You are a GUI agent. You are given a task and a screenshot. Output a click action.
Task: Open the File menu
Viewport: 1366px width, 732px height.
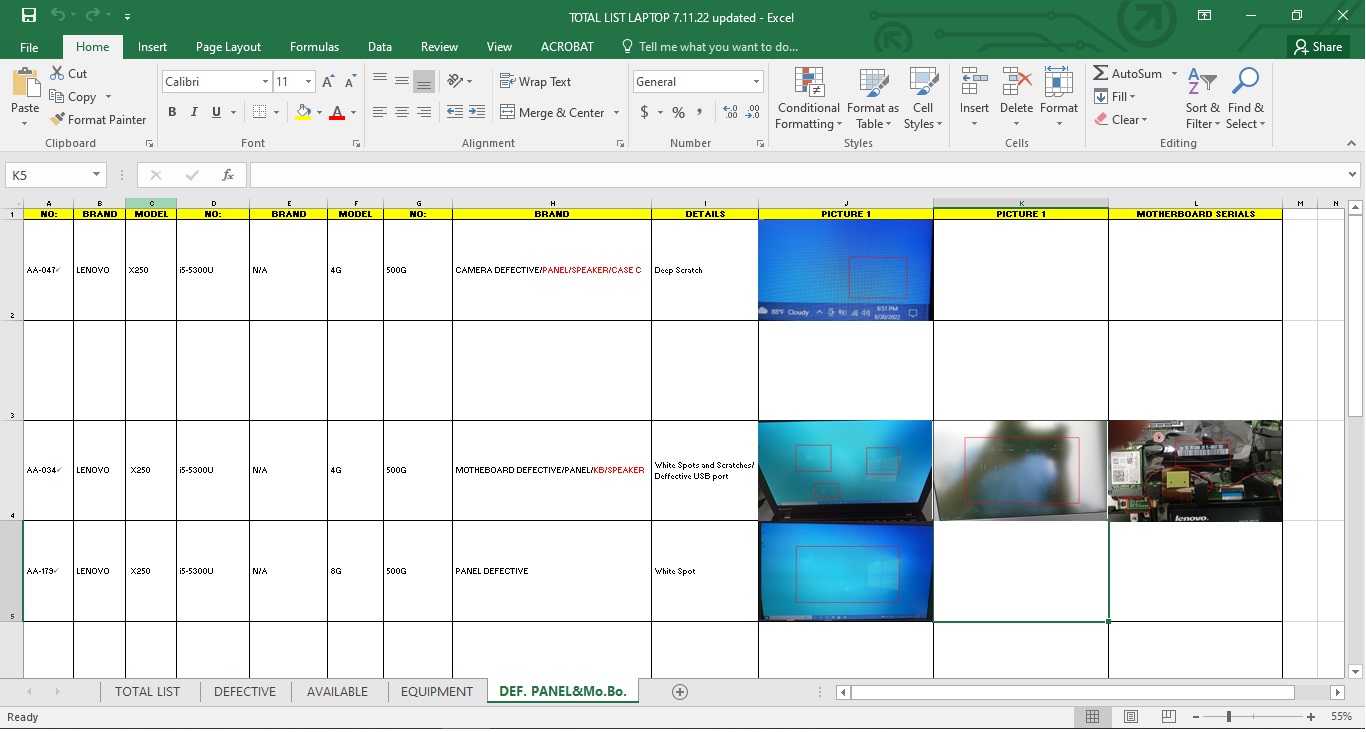pyautogui.click(x=29, y=47)
